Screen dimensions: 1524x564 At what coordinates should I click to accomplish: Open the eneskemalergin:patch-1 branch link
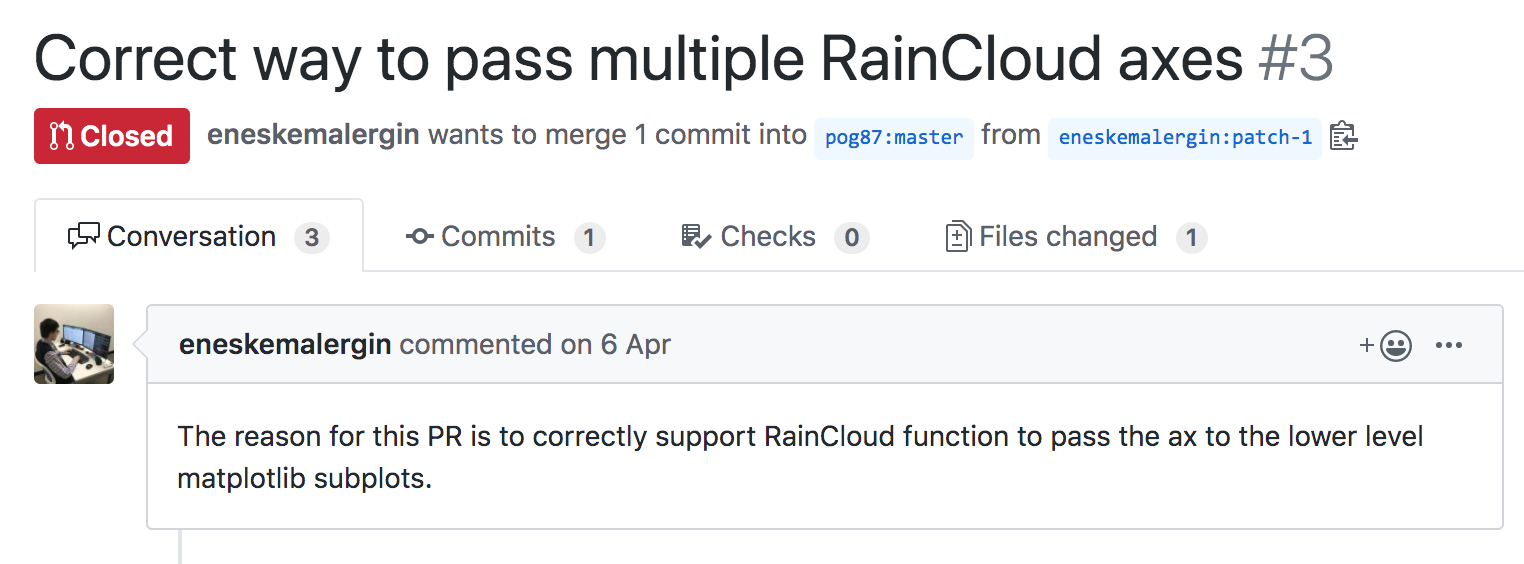(x=1185, y=137)
